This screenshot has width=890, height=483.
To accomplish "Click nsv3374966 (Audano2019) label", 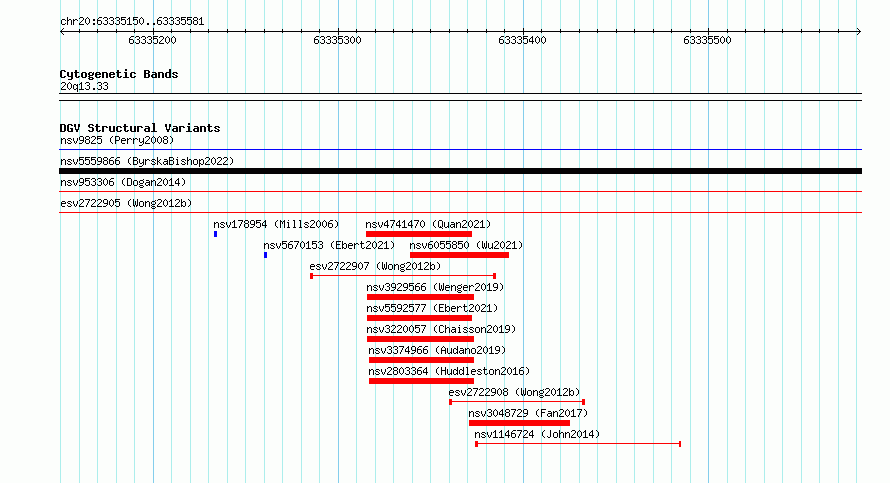I will coord(437,350).
